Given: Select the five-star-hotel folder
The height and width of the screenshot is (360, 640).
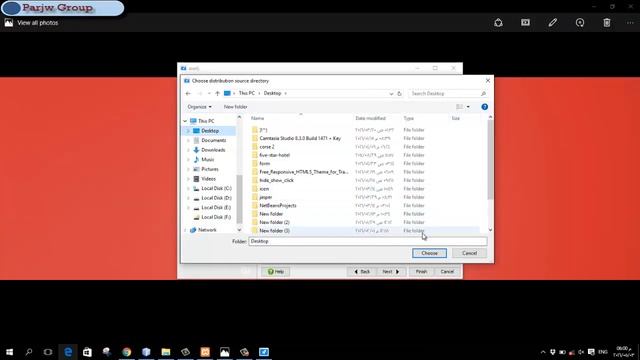Looking at the screenshot, I should coord(274,155).
